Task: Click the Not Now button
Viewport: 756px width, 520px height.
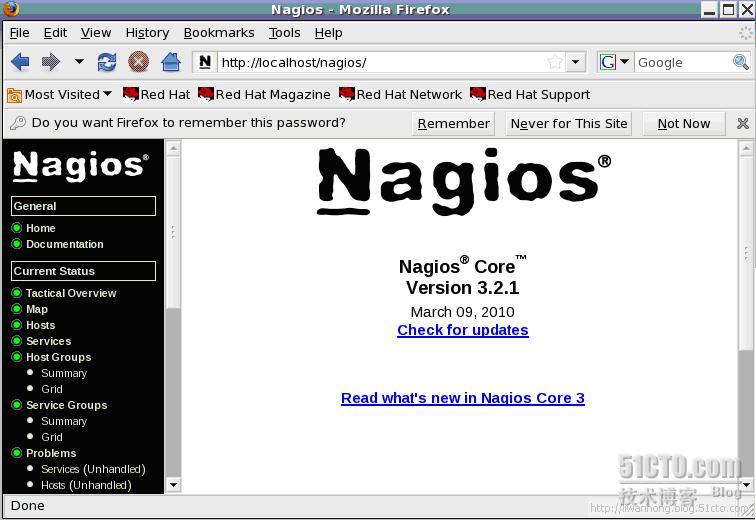Action: pyautogui.click(x=684, y=124)
